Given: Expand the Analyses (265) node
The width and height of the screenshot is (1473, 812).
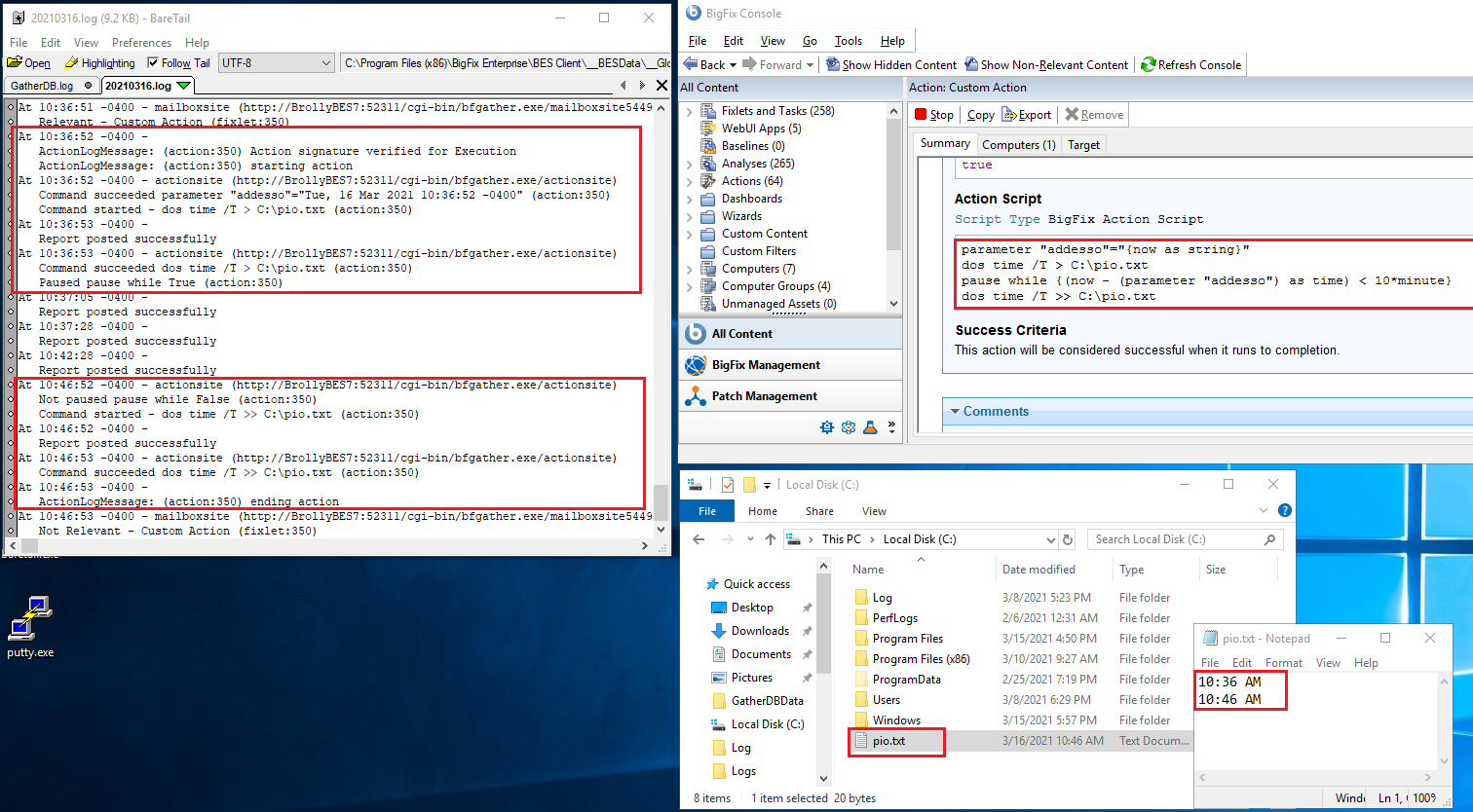Looking at the screenshot, I should pyautogui.click(x=689, y=164).
